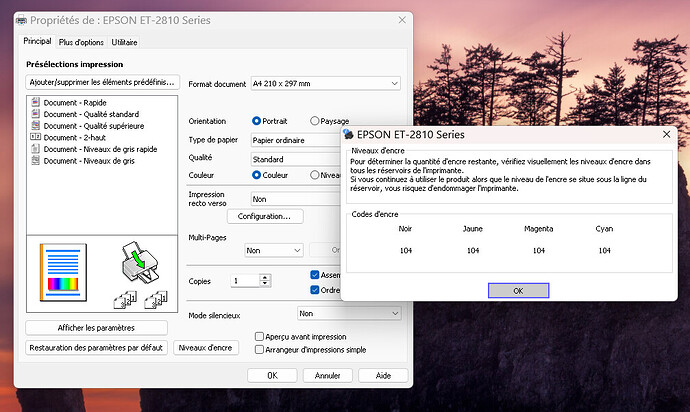The image size is (690, 412).
Task: Select the Couleur radio option
Action: (x=257, y=175)
